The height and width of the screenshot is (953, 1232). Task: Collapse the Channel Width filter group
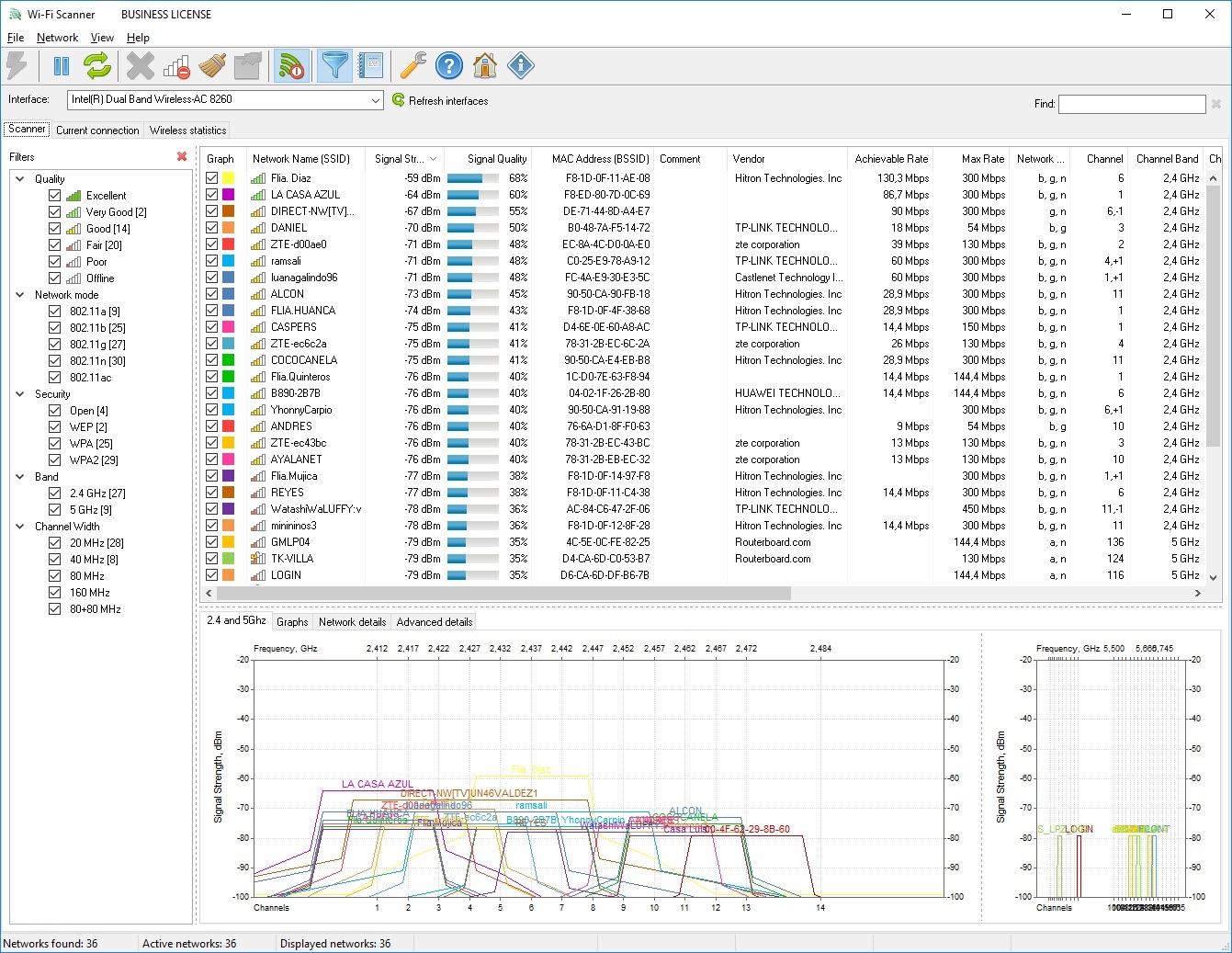click(20, 527)
